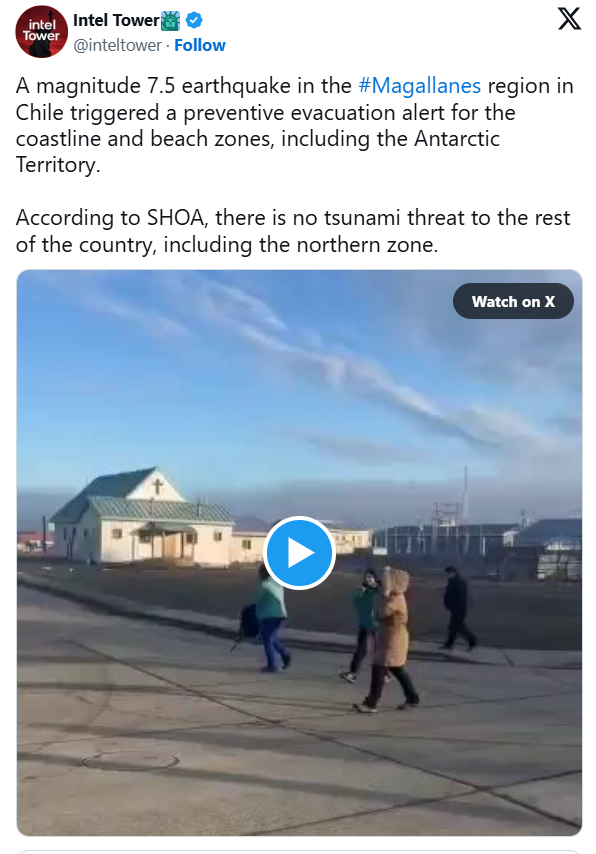Open the X logo link

tap(569, 19)
